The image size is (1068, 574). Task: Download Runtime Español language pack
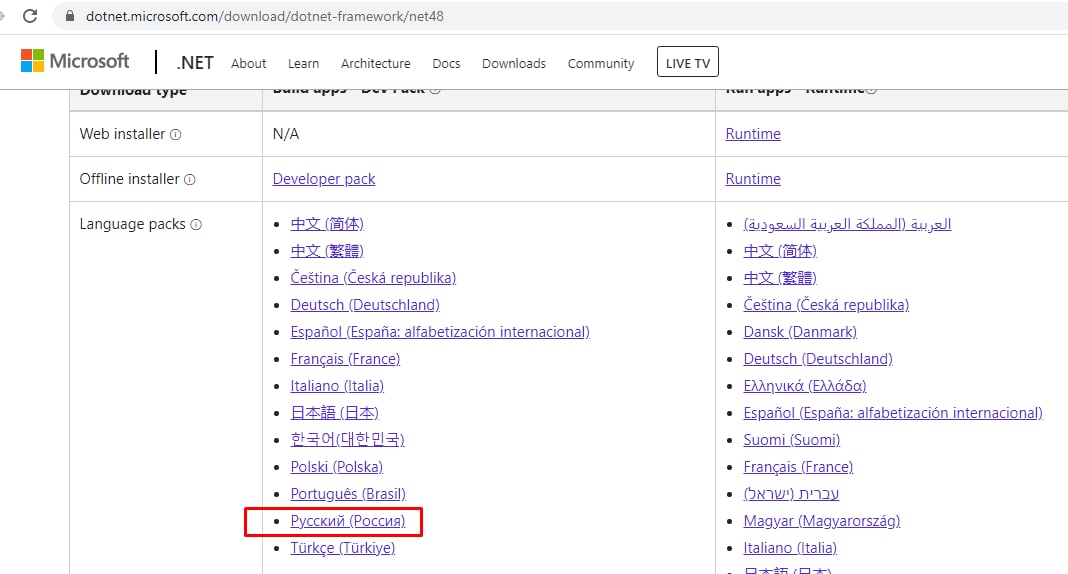(x=893, y=413)
